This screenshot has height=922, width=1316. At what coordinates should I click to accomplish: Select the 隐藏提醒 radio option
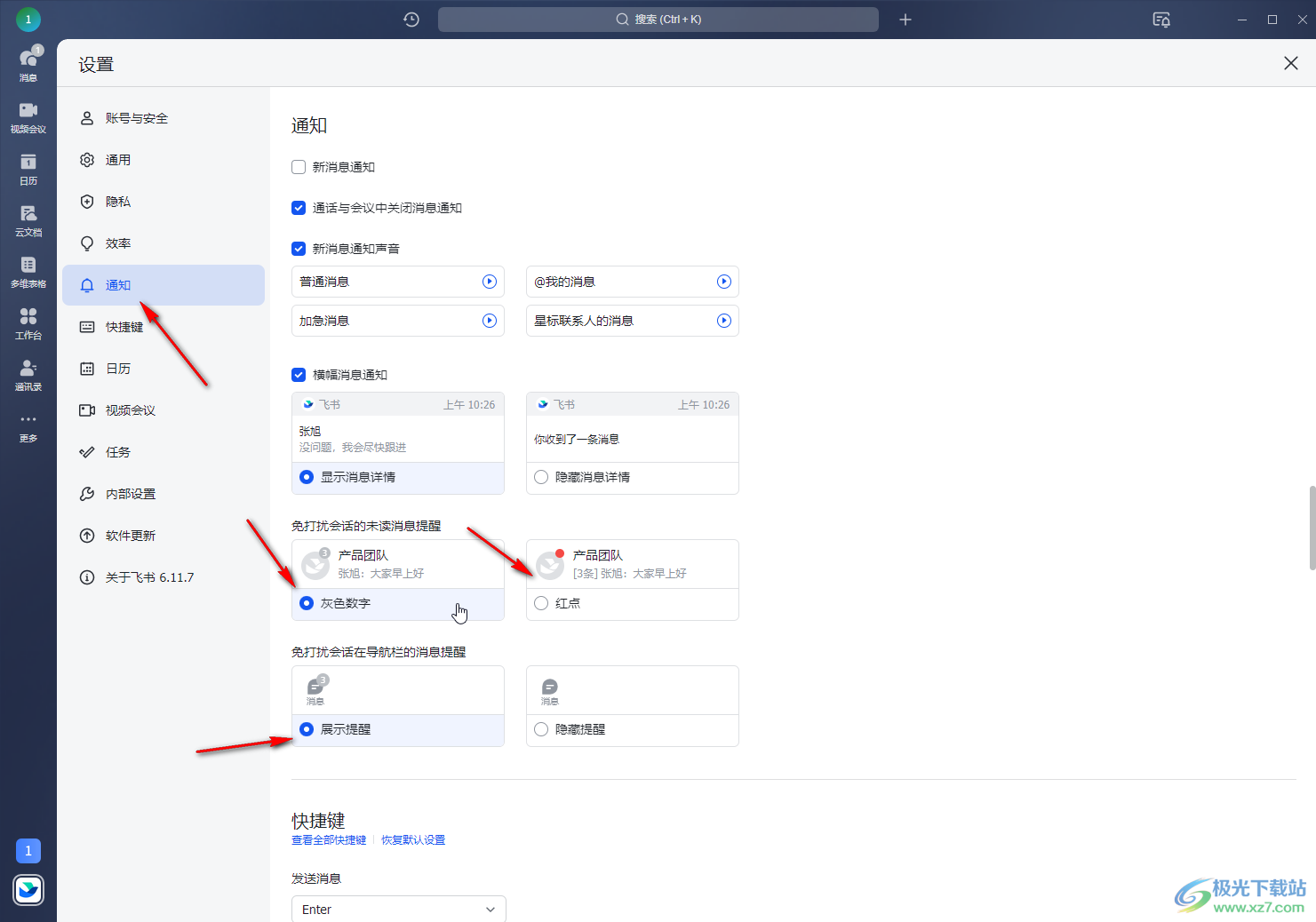point(541,729)
